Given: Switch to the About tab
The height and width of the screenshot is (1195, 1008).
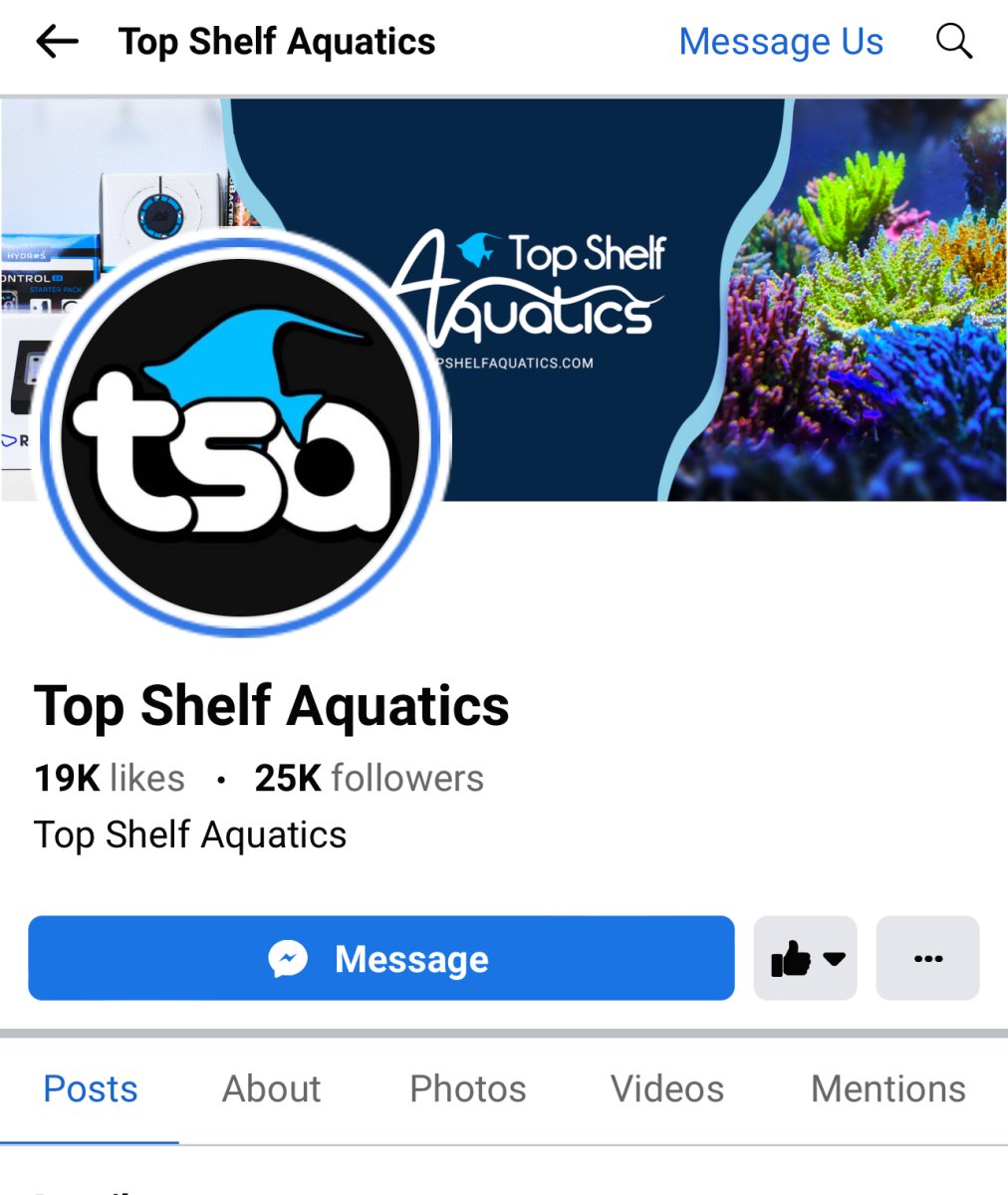Looking at the screenshot, I should pyautogui.click(x=271, y=1088).
